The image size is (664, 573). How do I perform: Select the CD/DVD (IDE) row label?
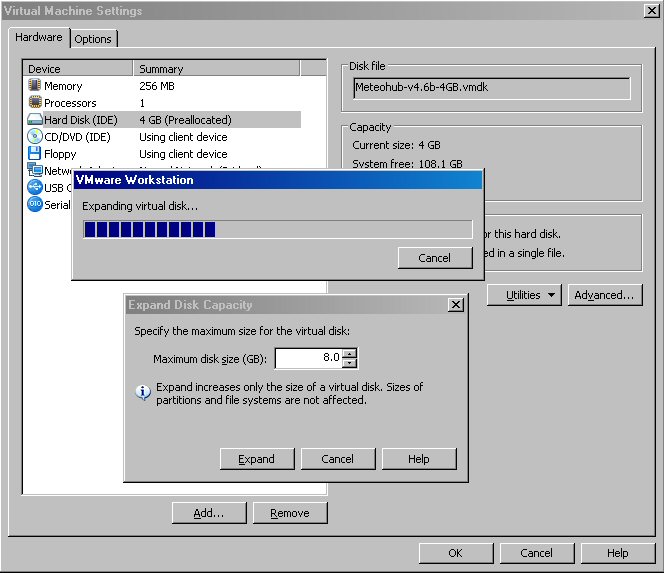[x=77, y=137]
